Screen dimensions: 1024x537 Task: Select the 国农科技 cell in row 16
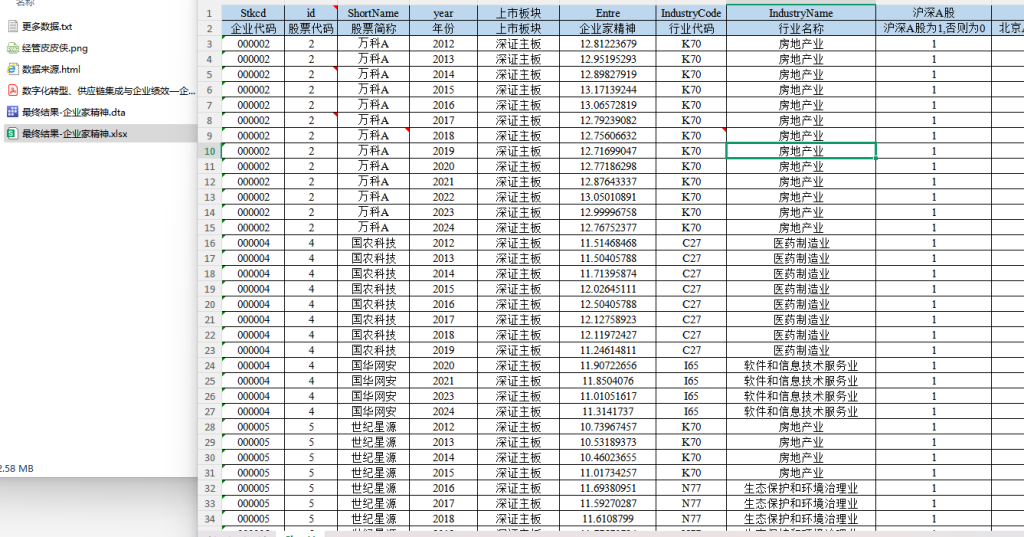[x=374, y=243]
